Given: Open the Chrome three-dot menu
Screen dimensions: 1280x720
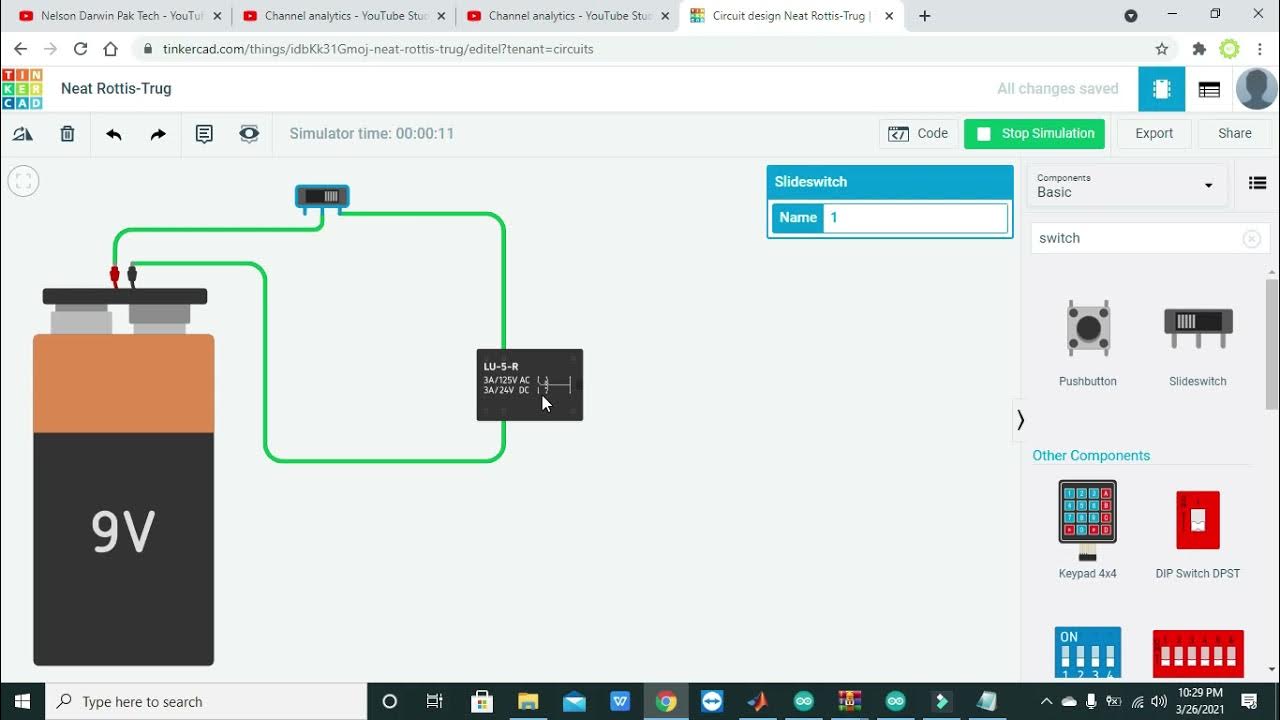Looking at the screenshot, I should pyautogui.click(x=1260, y=49).
